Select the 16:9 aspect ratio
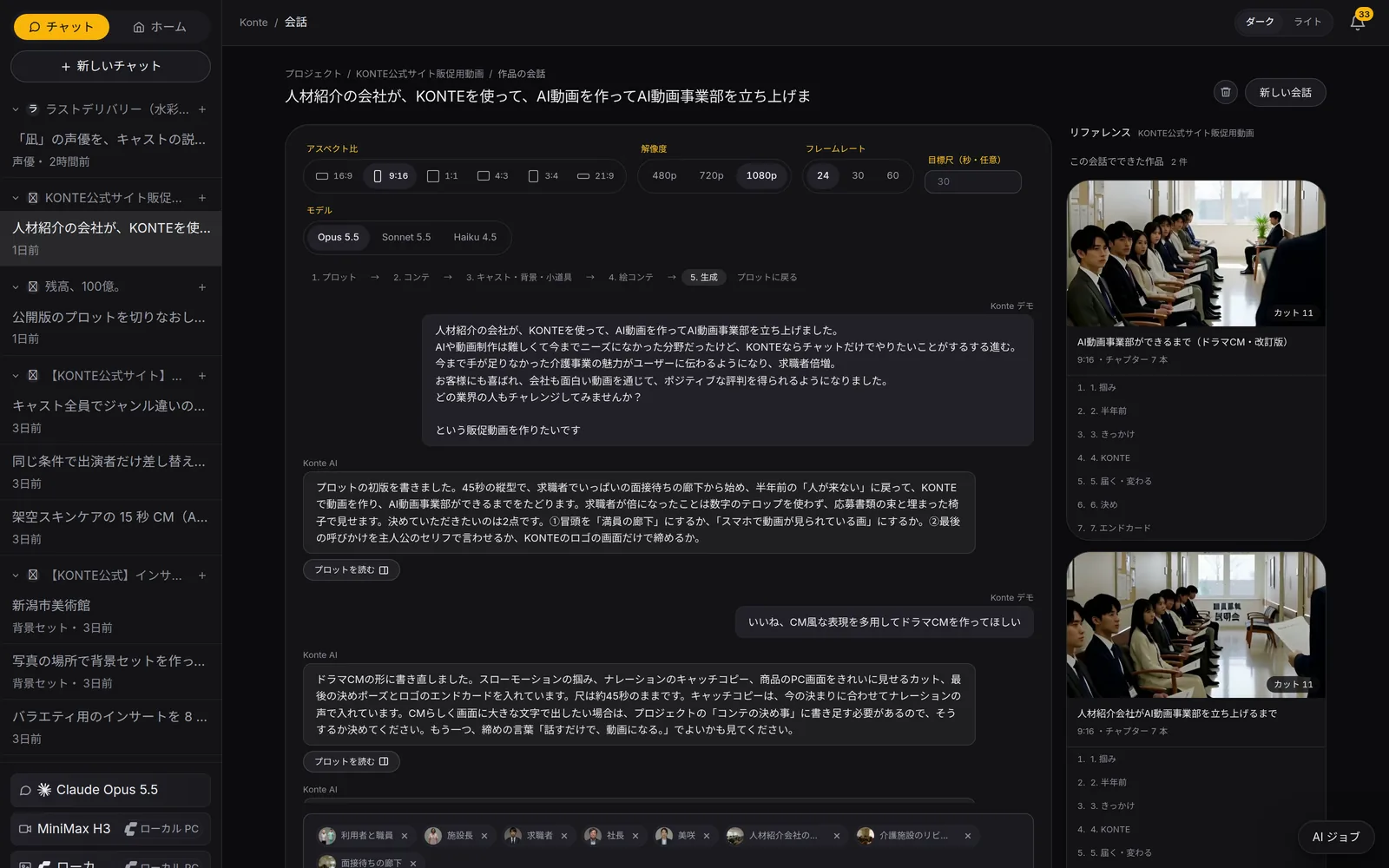This screenshot has height=868, width=1389. [334, 175]
